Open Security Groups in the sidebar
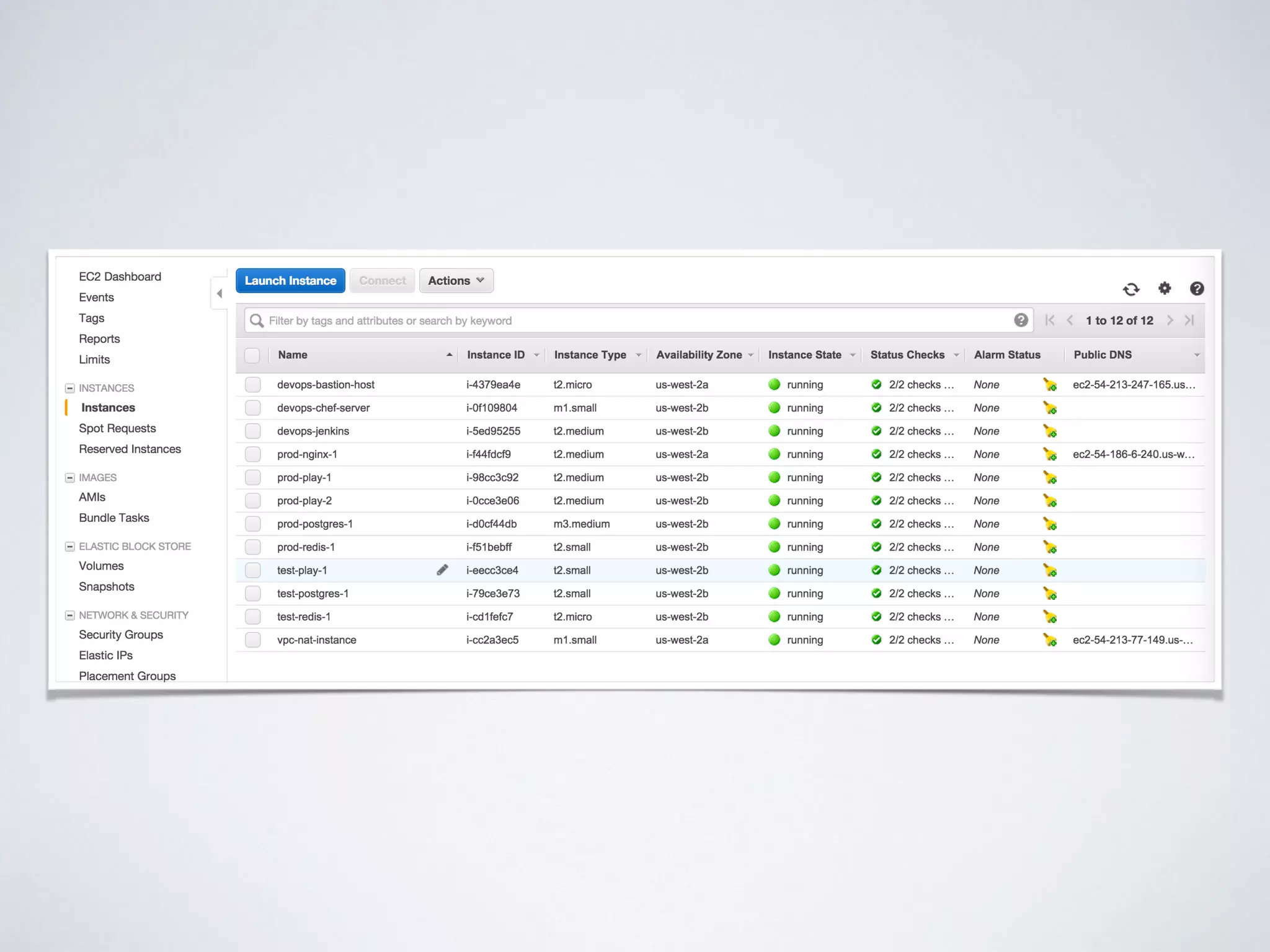The width and height of the screenshot is (1270, 952). [121, 635]
